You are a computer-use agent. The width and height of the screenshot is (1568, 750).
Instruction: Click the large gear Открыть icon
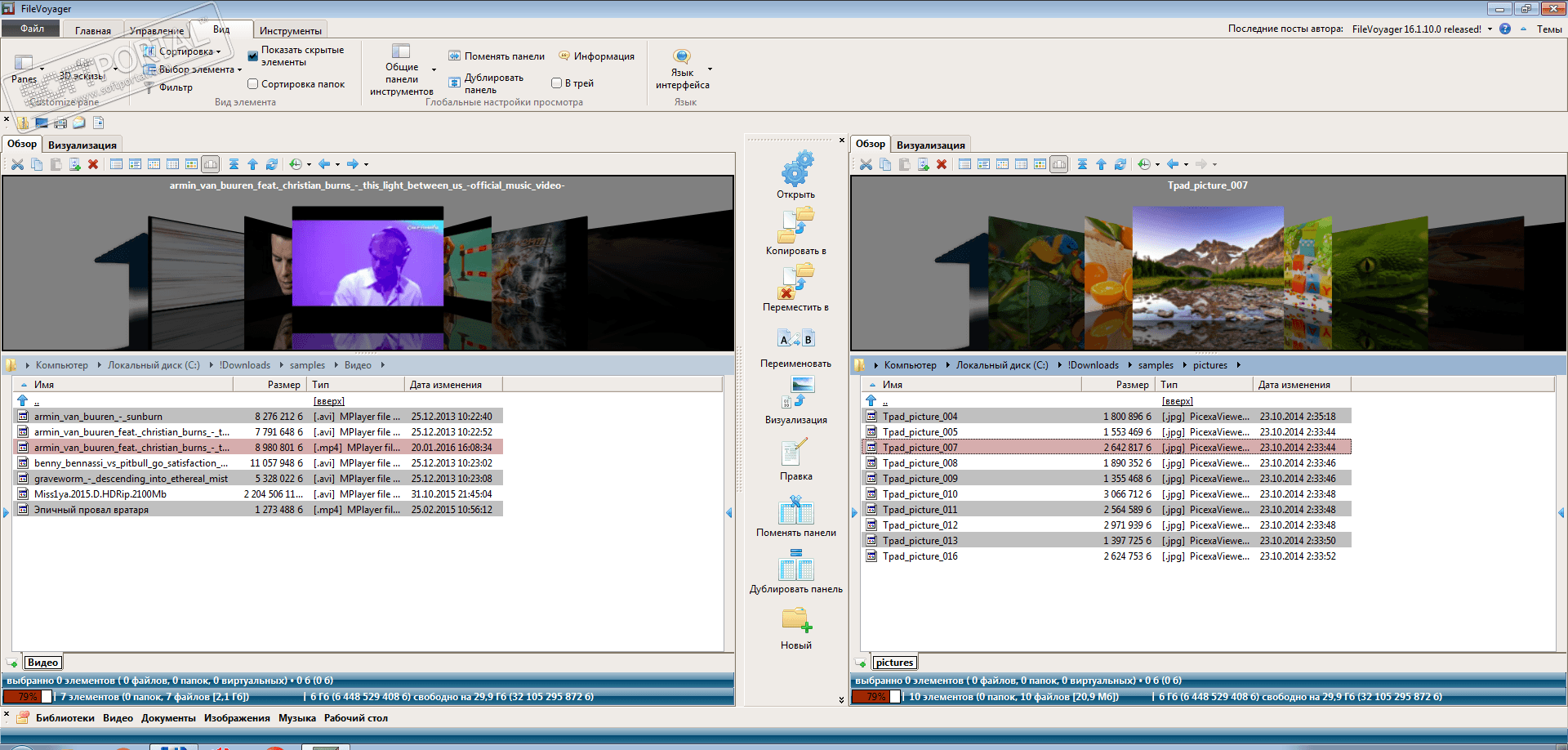(x=796, y=168)
